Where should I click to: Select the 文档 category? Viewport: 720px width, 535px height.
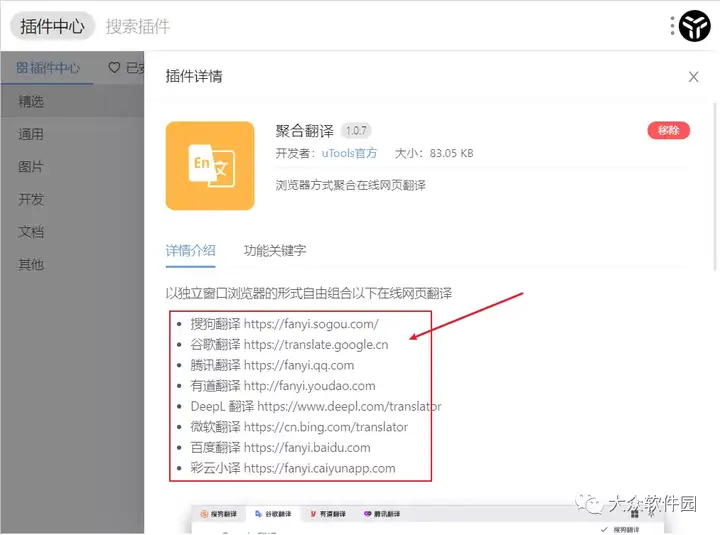[72, 232]
